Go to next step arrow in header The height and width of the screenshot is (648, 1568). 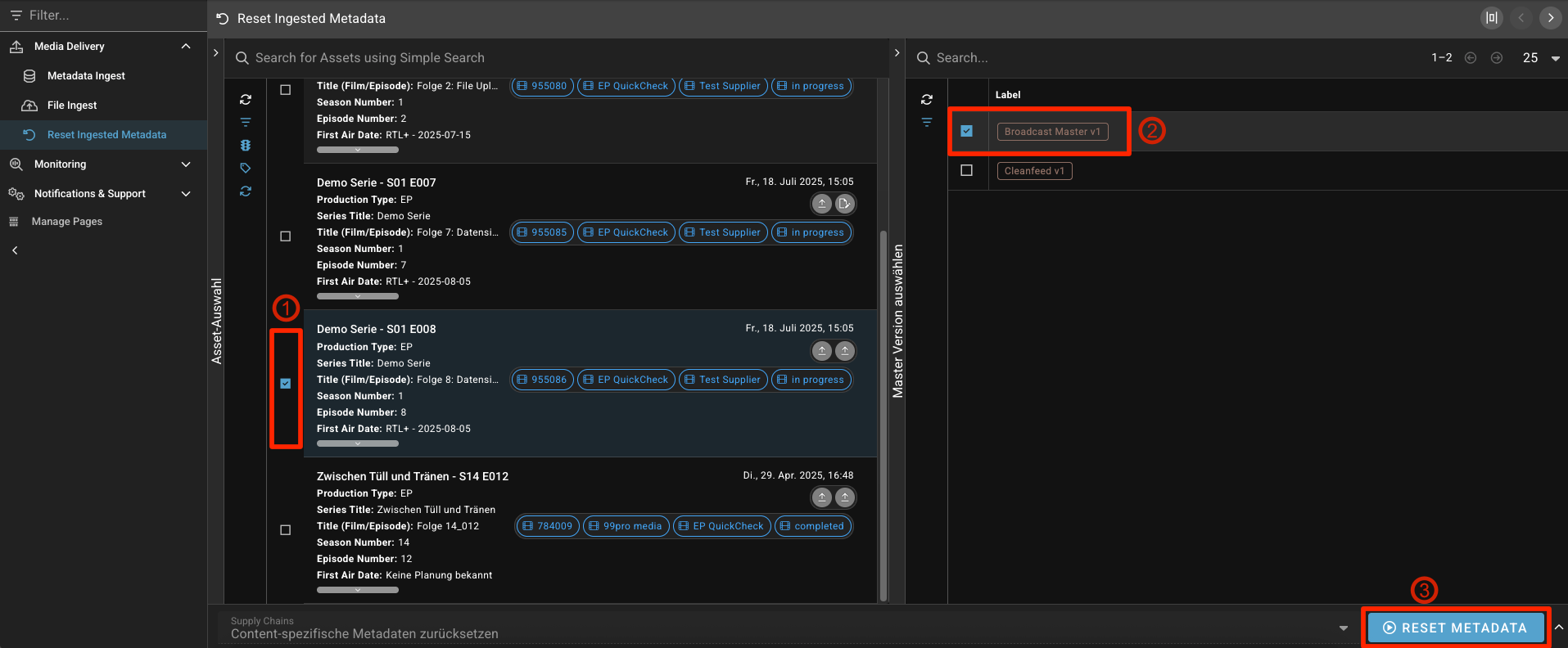click(x=1550, y=18)
